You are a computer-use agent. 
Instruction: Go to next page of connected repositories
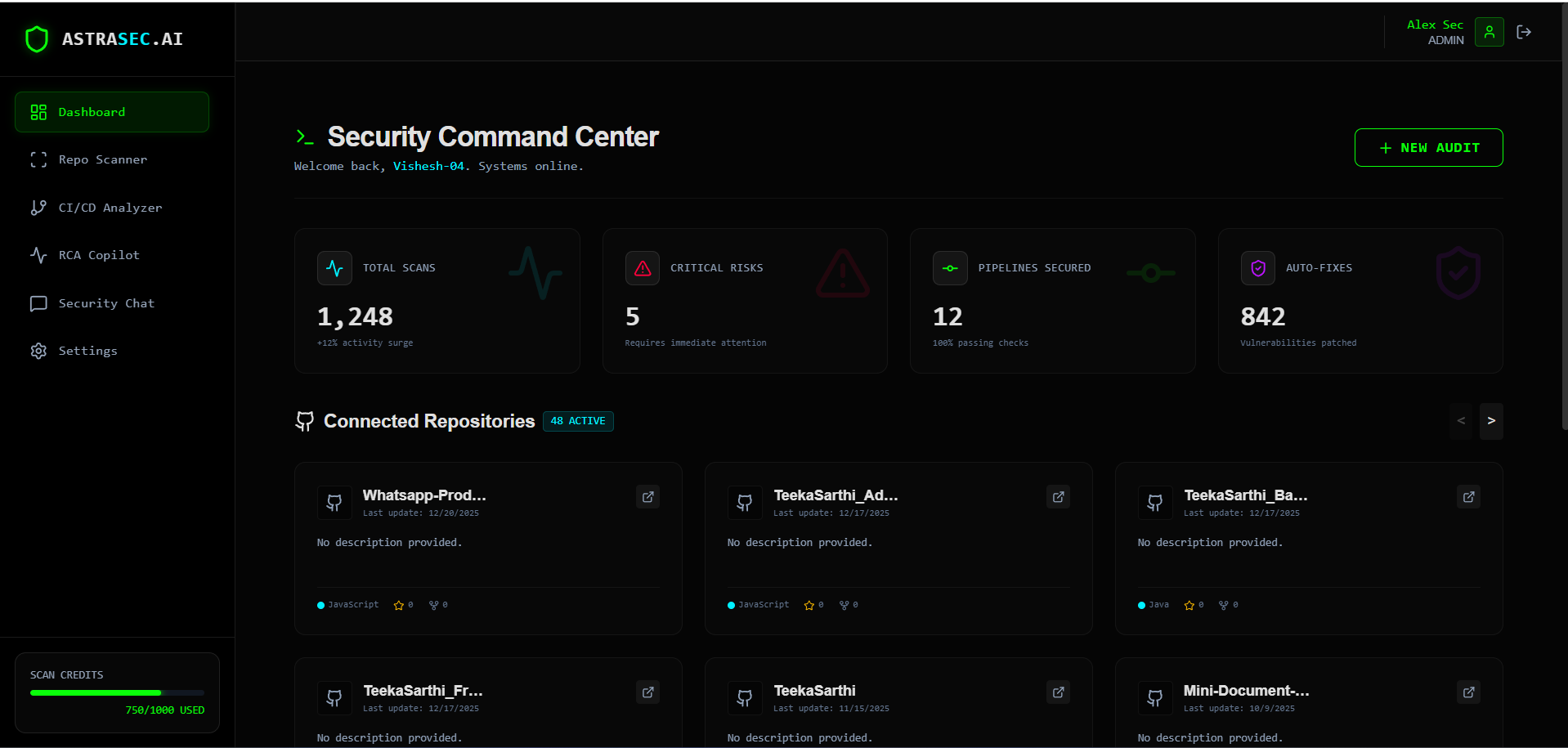click(1491, 421)
